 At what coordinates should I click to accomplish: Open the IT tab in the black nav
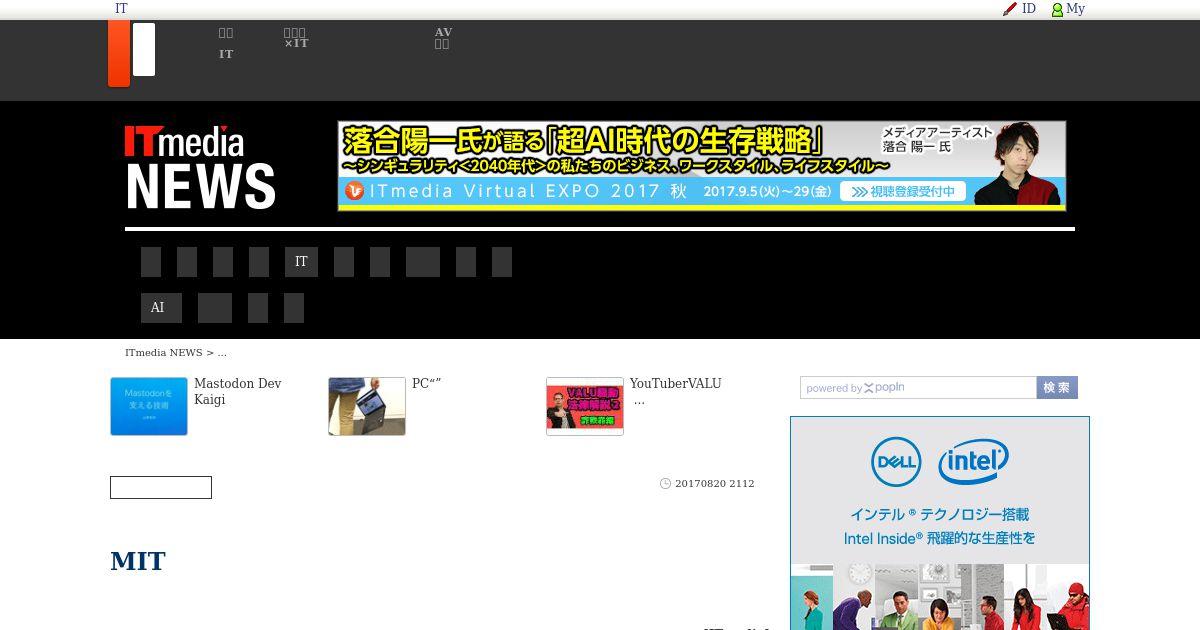(301, 262)
